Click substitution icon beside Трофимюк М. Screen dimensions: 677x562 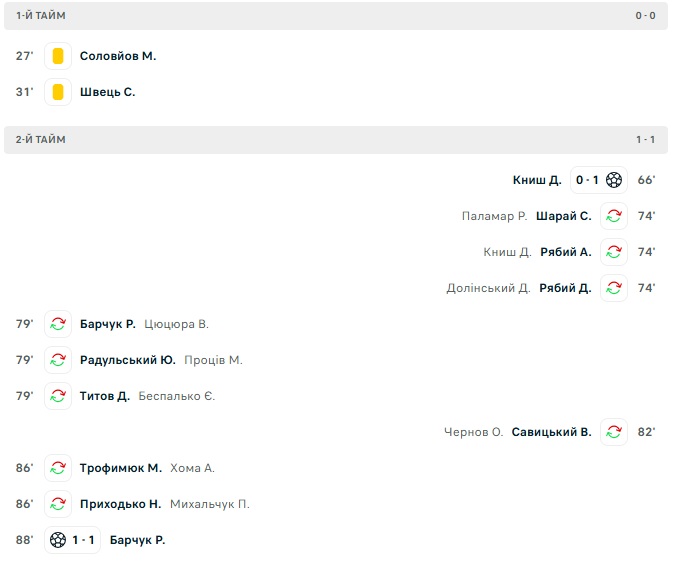pos(58,468)
